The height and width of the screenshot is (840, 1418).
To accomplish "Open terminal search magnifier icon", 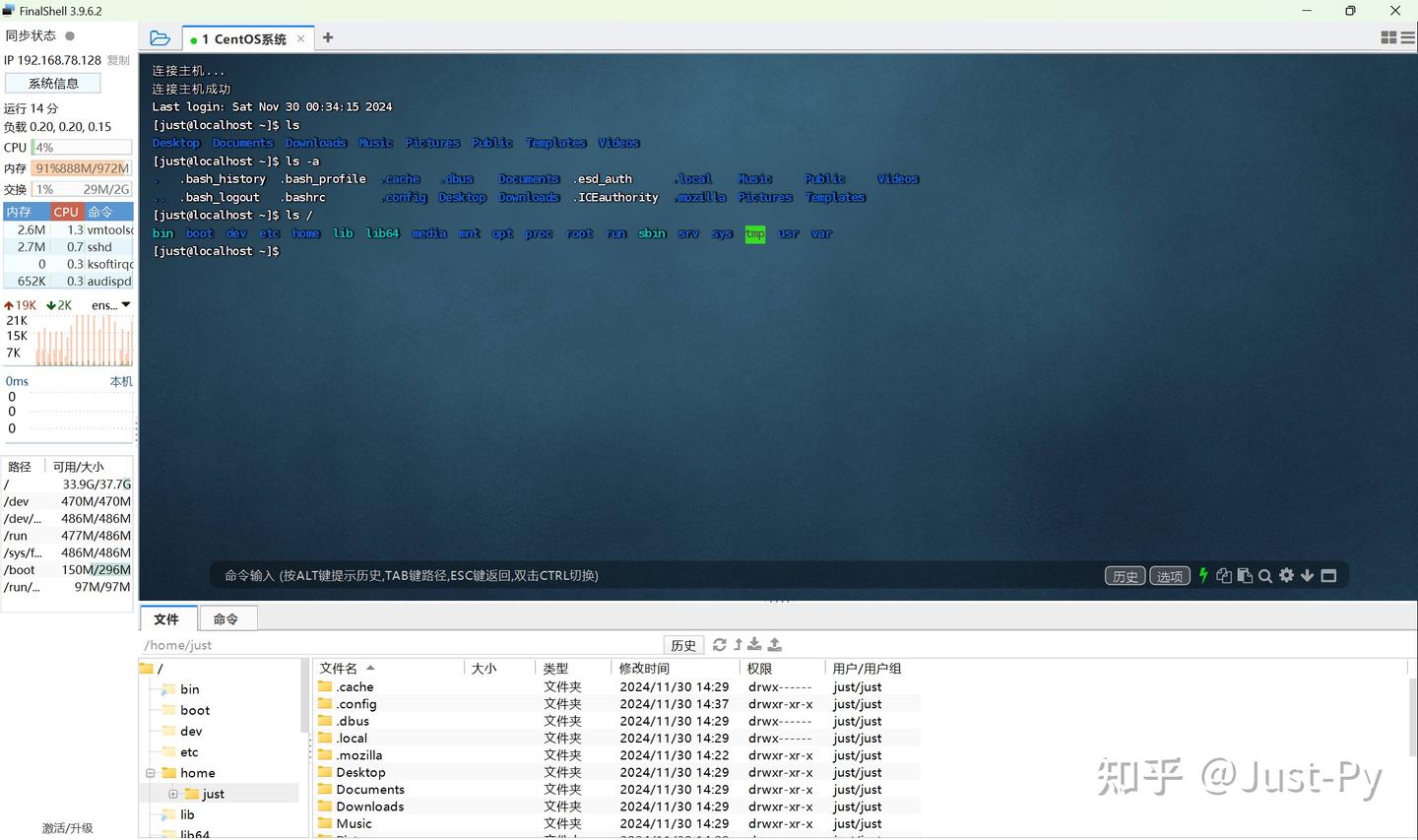I will pyautogui.click(x=1265, y=575).
